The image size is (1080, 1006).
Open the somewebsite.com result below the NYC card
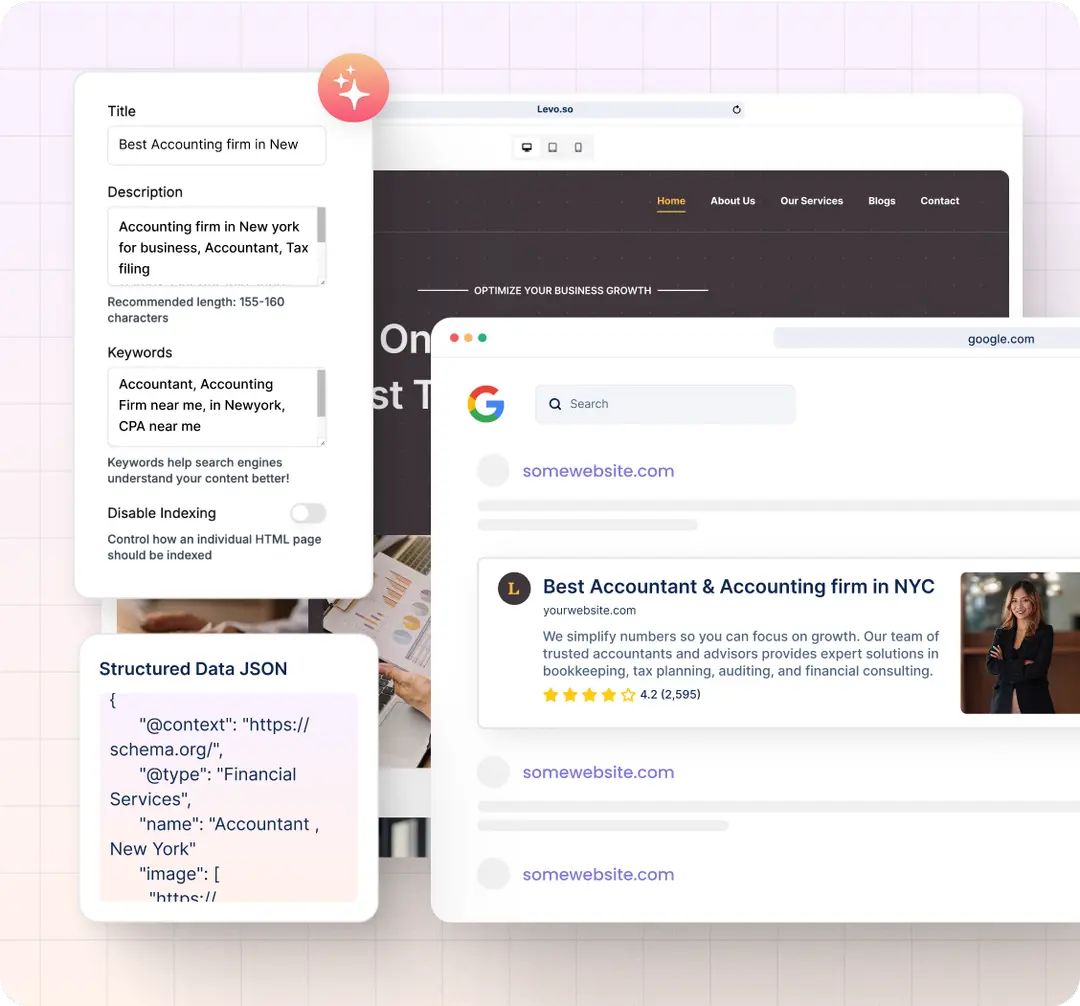598,773
